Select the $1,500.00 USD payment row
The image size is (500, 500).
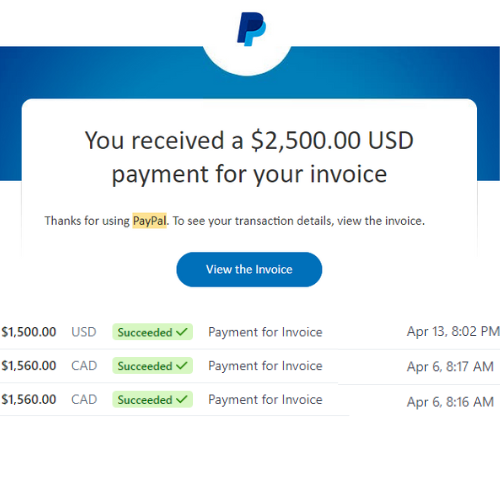click(250, 332)
